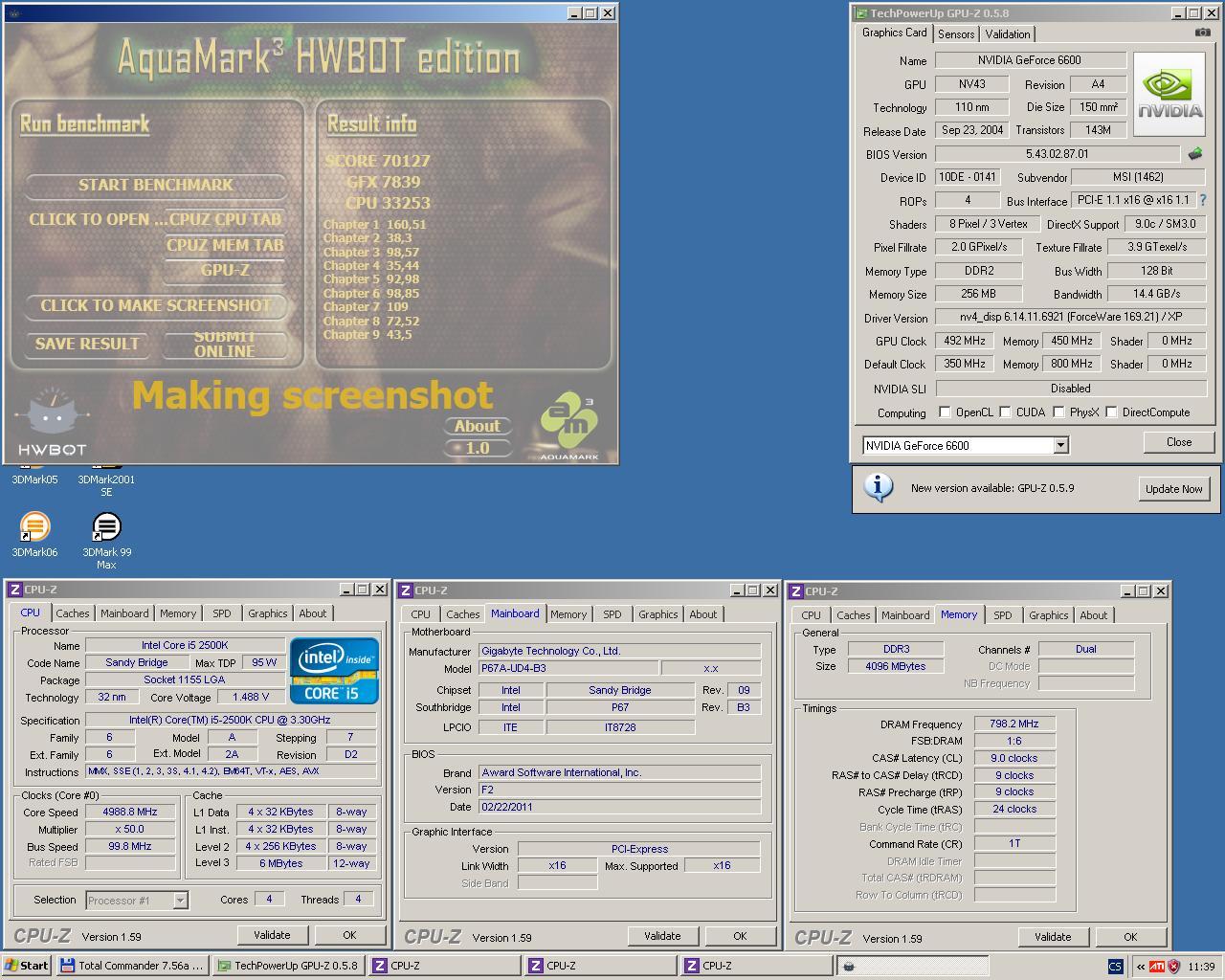Click CLICK TO MAKE SCREENSHOT button
This screenshot has height=980, width=1225.
pos(156,305)
